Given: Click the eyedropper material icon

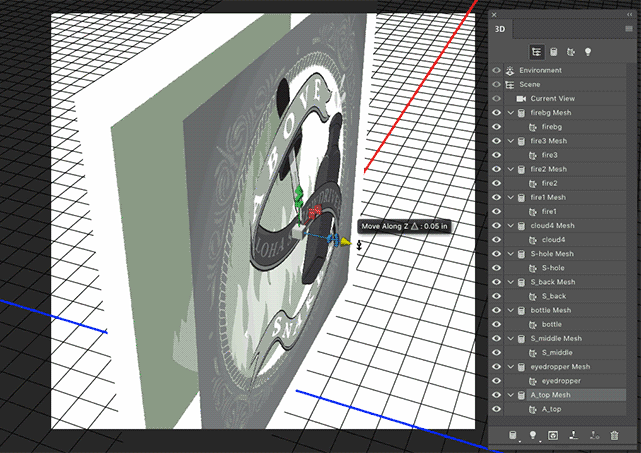Looking at the screenshot, I should 532,381.
